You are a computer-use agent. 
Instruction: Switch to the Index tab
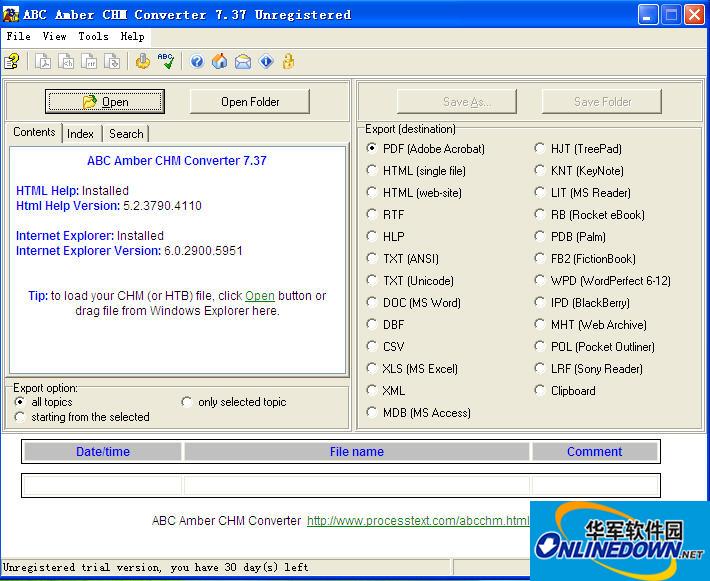pos(80,134)
